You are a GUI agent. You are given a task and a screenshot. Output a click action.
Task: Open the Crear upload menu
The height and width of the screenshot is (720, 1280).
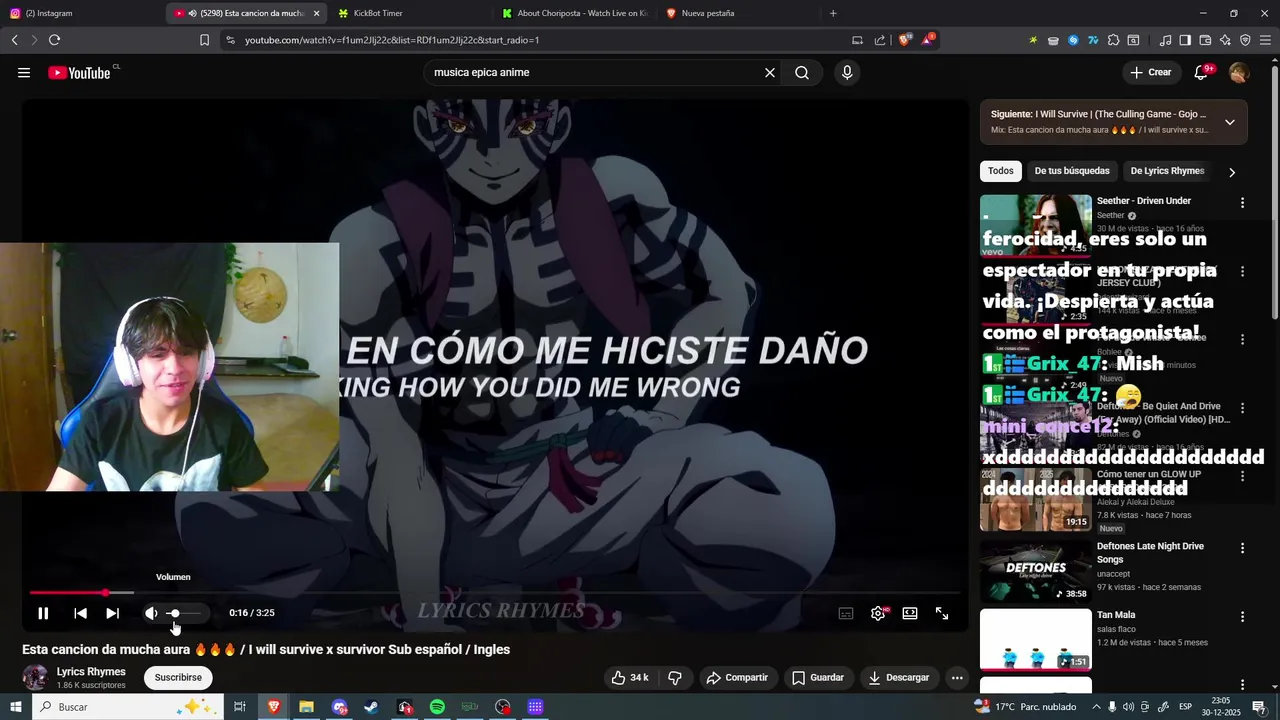(1151, 73)
